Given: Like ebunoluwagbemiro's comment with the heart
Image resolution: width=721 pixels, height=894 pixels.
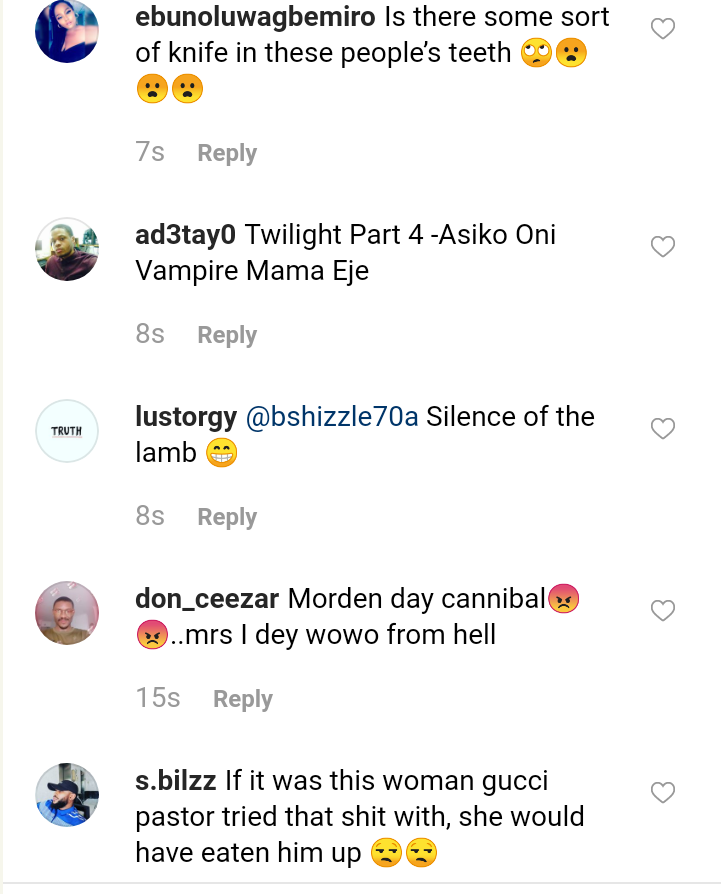Looking at the screenshot, I should point(663,29).
